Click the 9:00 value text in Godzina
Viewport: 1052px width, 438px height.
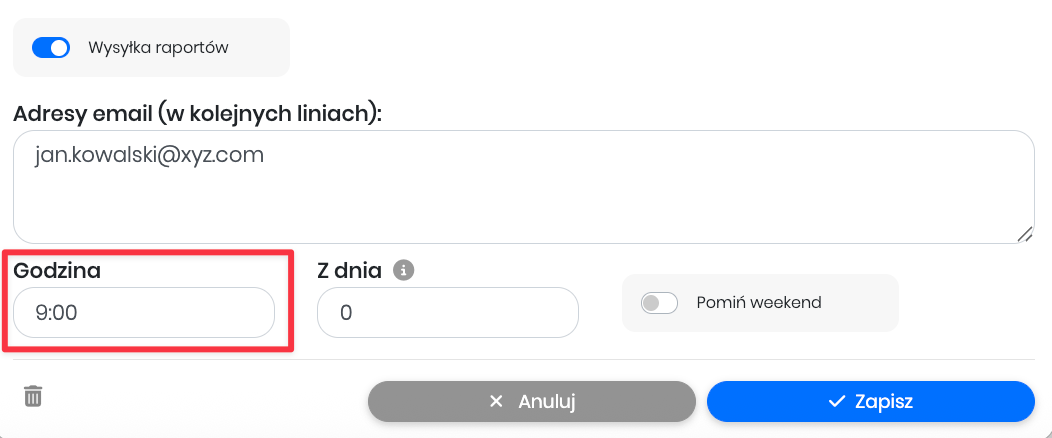click(56, 313)
